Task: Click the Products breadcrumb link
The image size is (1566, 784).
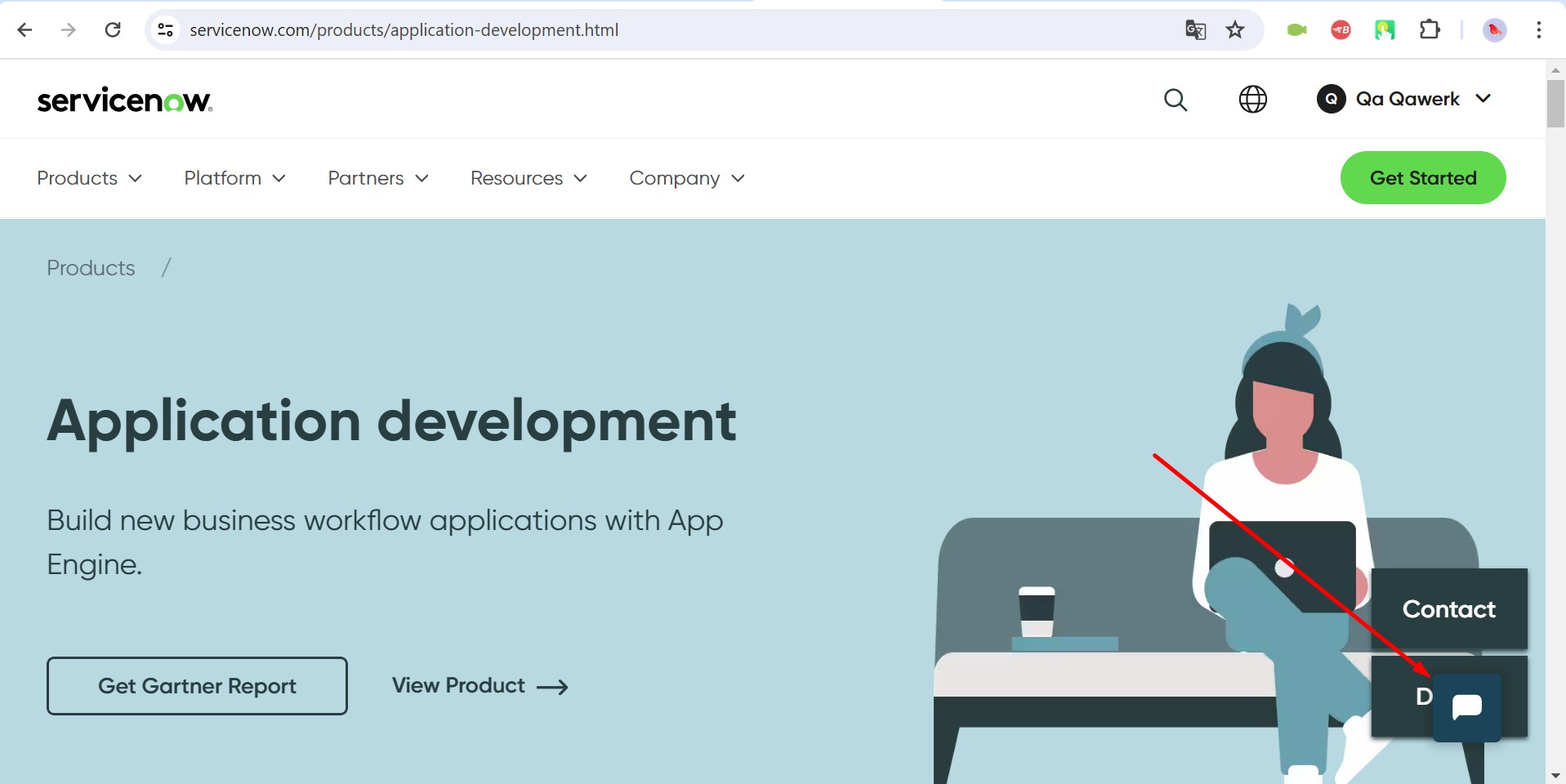Action: click(x=91, y=268)
